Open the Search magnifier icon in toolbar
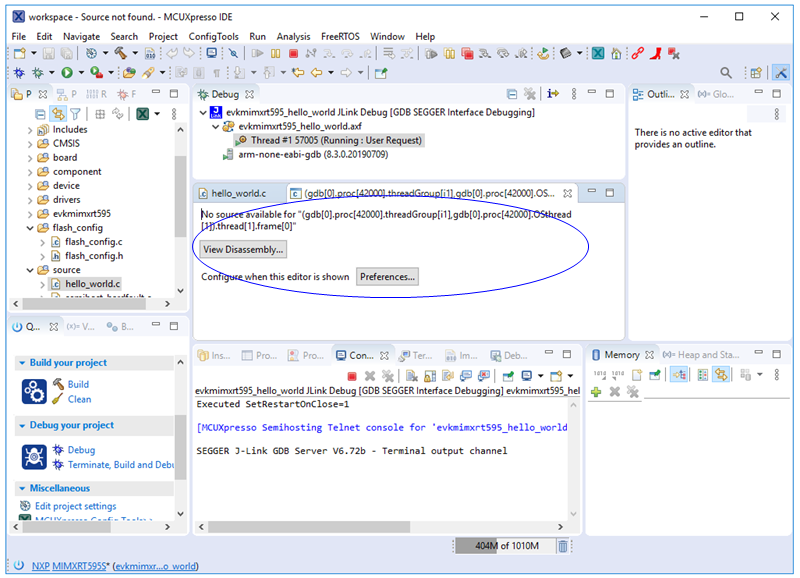 click(726, 73)
